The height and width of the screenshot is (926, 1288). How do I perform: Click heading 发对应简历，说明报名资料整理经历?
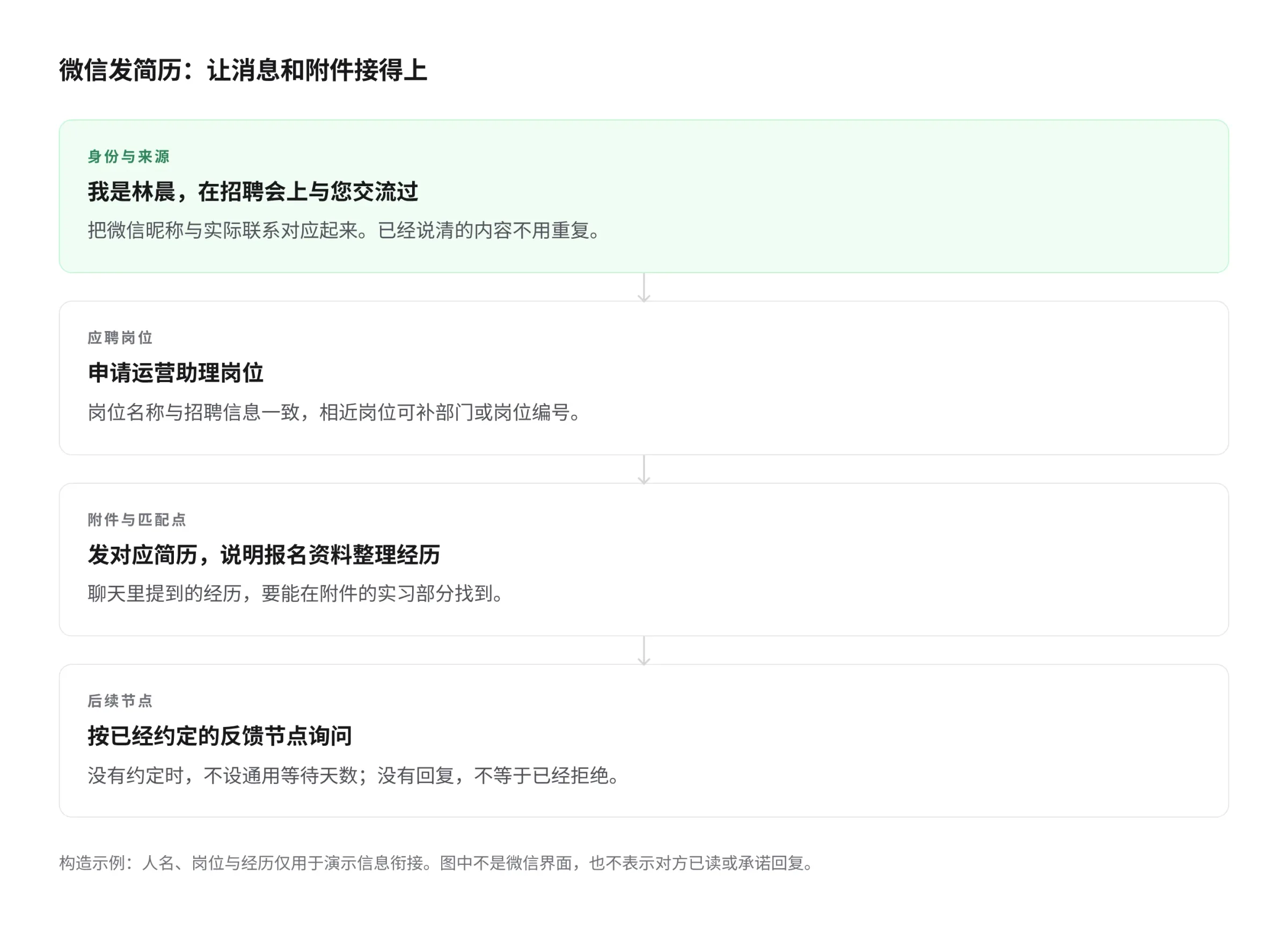[264, 555]
